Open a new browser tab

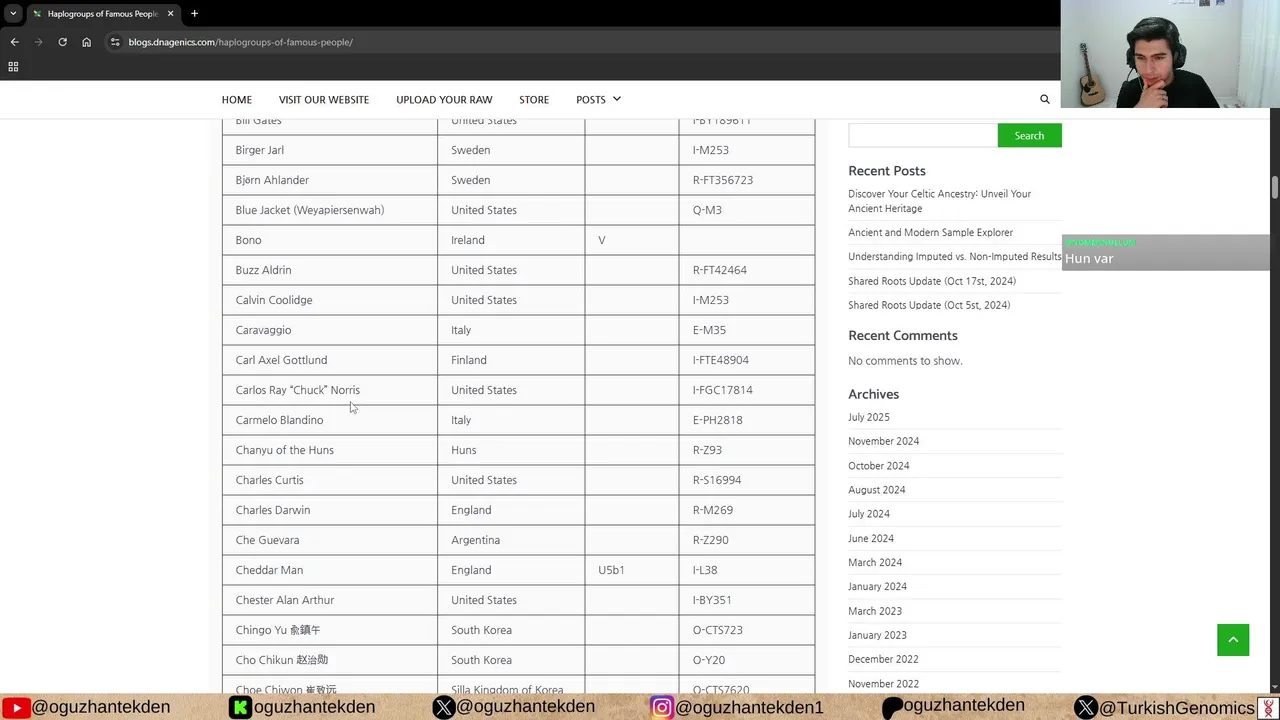[x=194, y=14]
